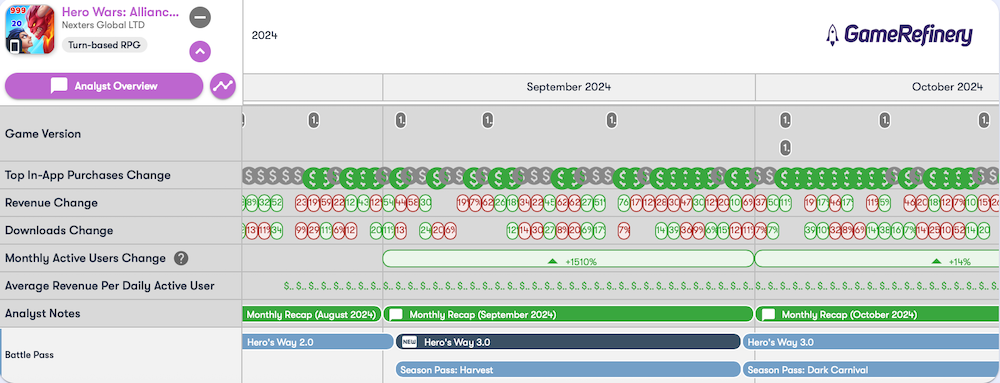This screenshot has height=383, width=1000.
Task: Open Monthly Recap (August 2024) note
Action: coord(312,314)
